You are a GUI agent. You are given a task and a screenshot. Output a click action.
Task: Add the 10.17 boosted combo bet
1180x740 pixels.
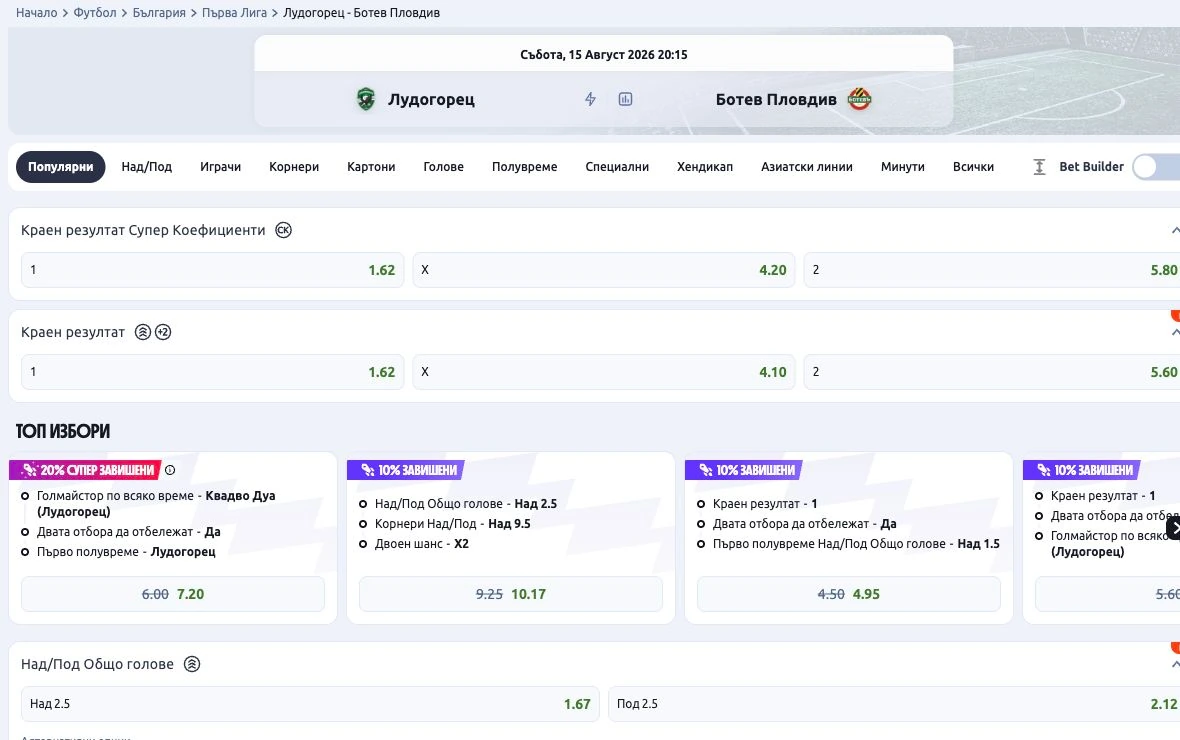point(511,594)
